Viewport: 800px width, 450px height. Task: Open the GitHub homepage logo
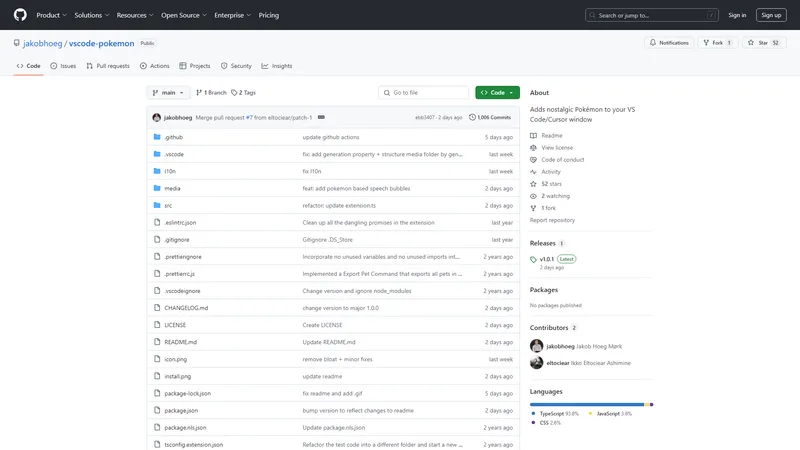click(20, 15)
